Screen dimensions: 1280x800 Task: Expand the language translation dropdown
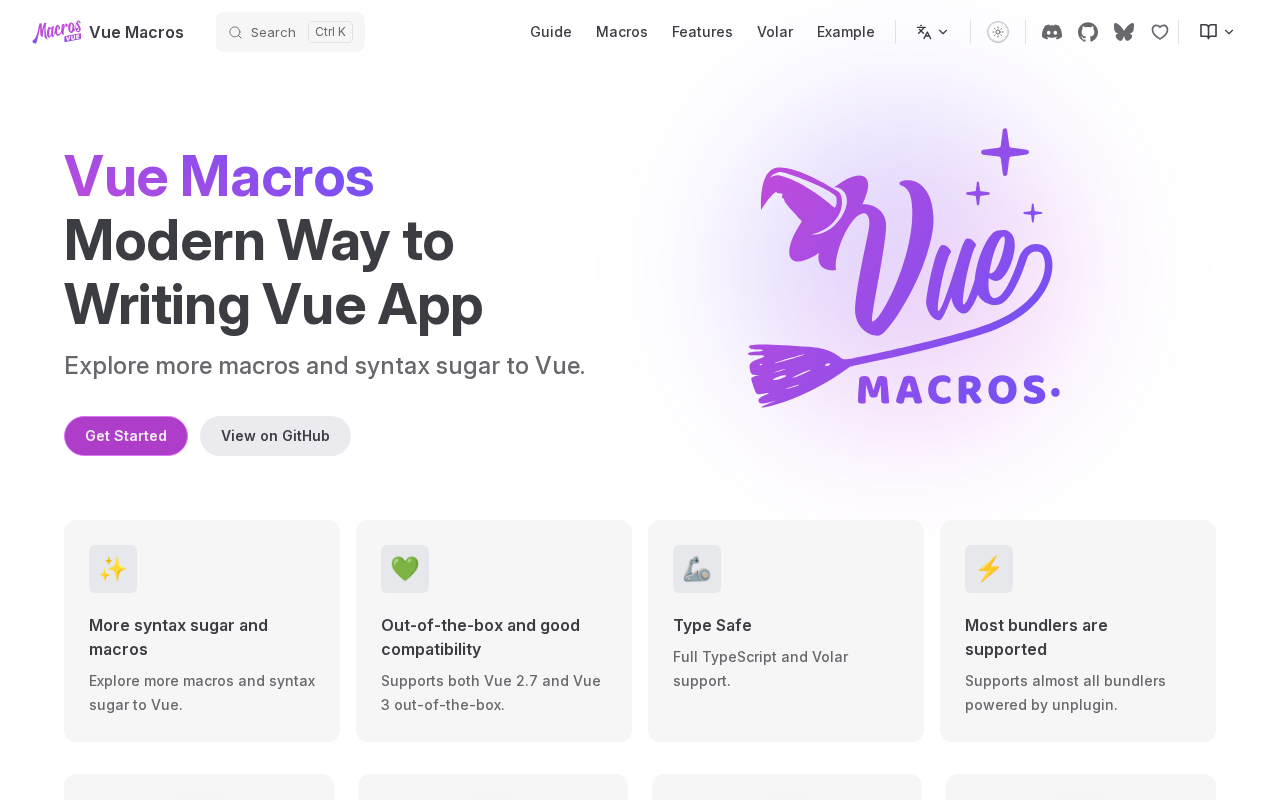(x=932, y=32)
